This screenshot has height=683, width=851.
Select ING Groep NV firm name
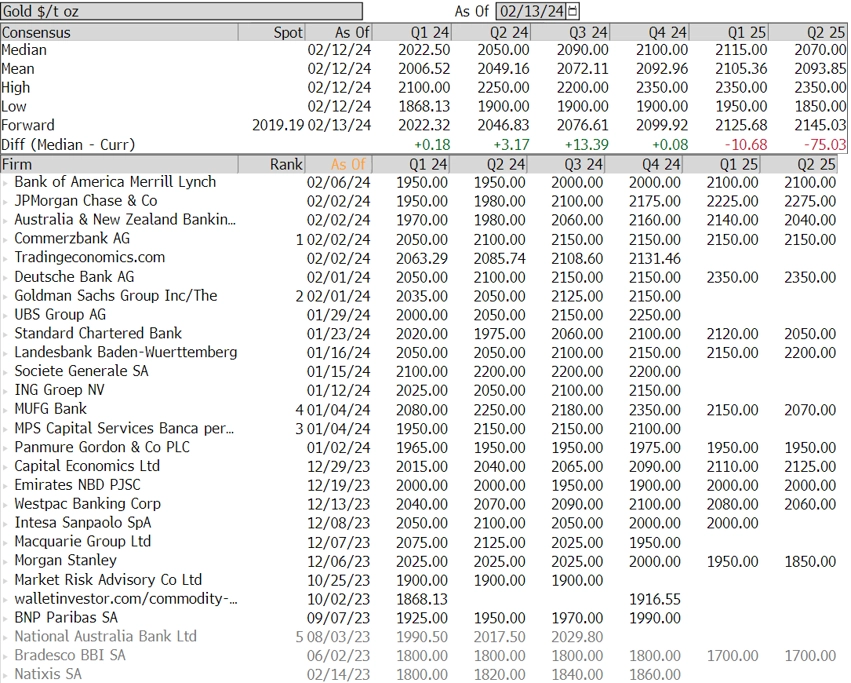tap(59, 390)
